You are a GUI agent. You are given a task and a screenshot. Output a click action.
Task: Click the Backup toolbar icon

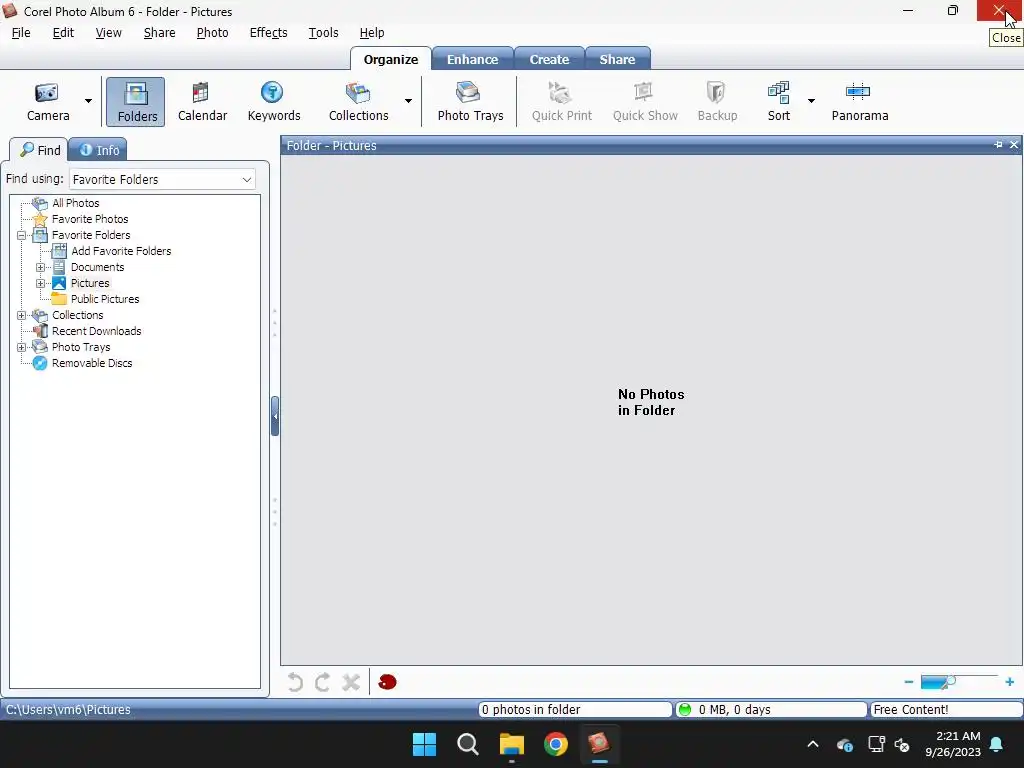click(x=716, y=101)
